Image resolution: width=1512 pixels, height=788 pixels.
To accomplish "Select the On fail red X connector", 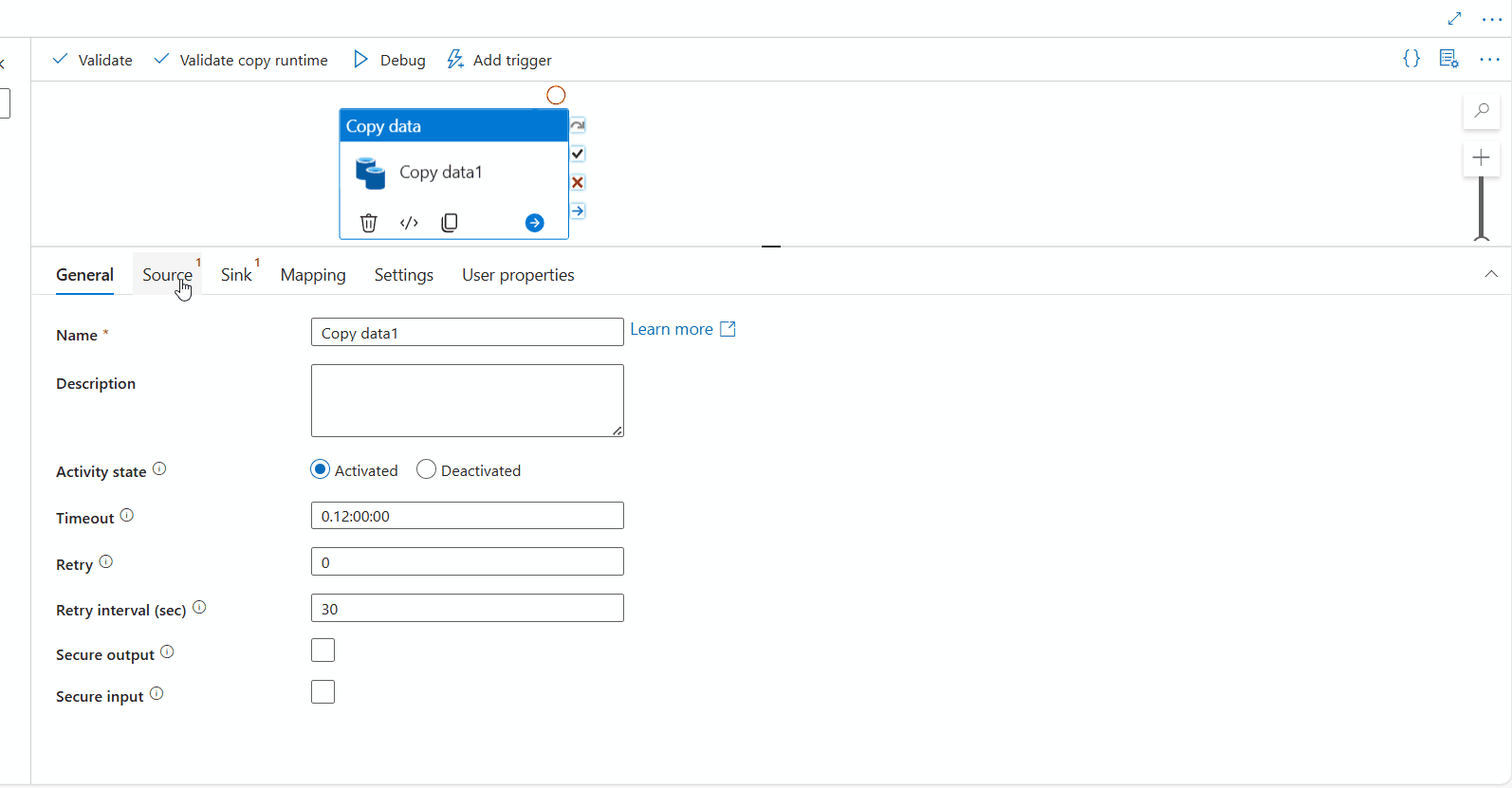I will (578, 182).
